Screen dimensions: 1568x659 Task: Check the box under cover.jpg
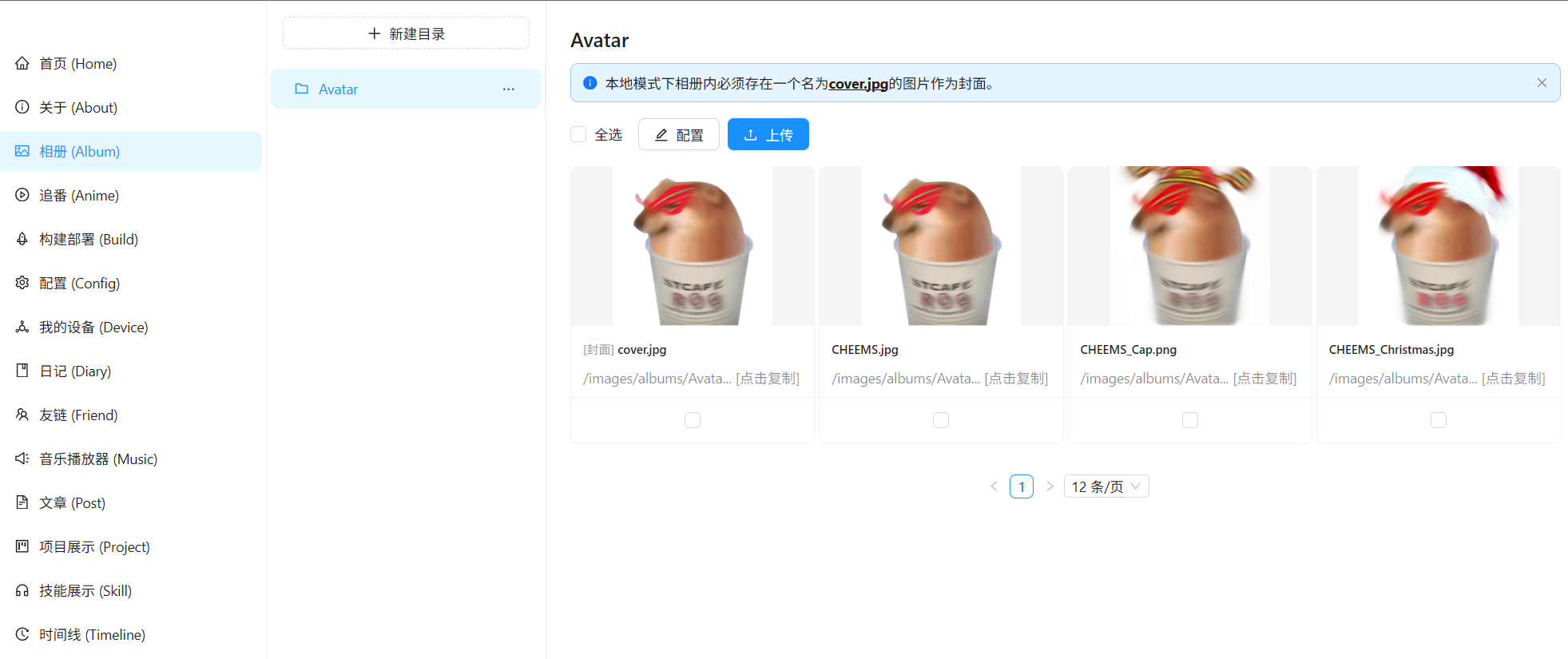[x=693, y=420]
